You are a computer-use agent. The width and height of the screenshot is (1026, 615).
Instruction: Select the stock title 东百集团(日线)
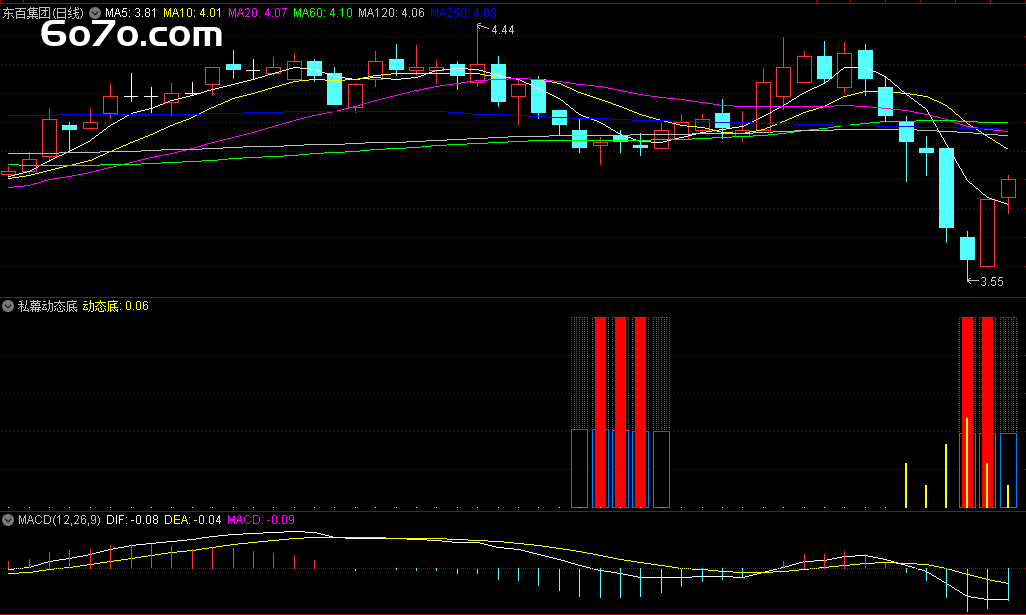(43, 12)
